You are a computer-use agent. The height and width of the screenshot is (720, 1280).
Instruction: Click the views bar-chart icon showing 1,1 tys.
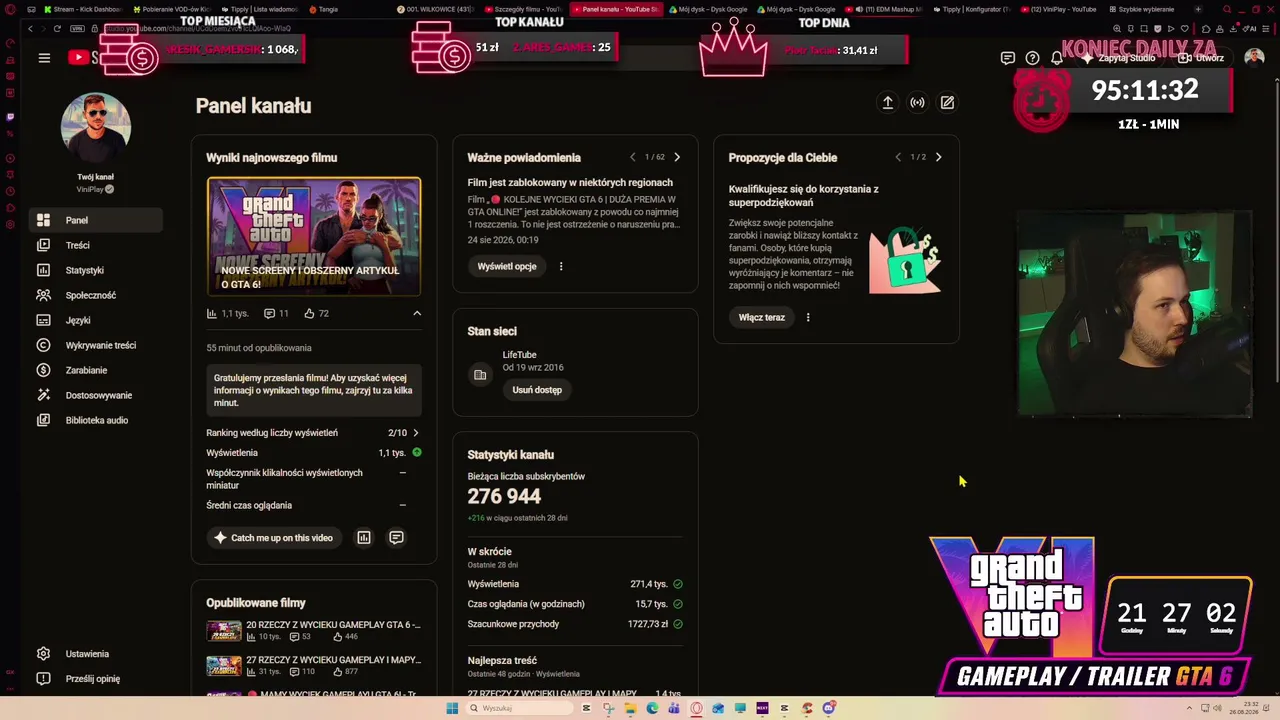[x=212, y=313]
